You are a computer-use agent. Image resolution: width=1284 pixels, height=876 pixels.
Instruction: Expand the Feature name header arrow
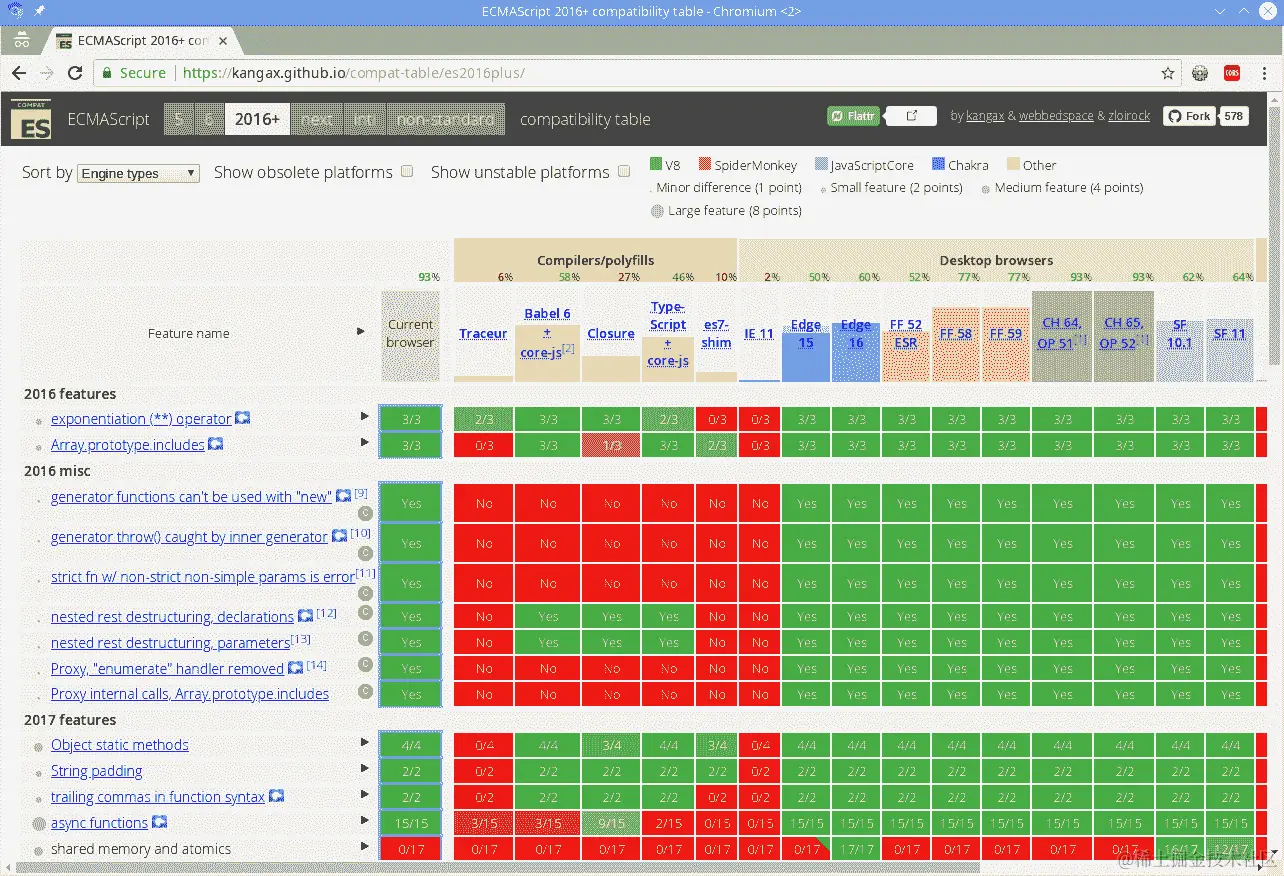pos(361,331)
